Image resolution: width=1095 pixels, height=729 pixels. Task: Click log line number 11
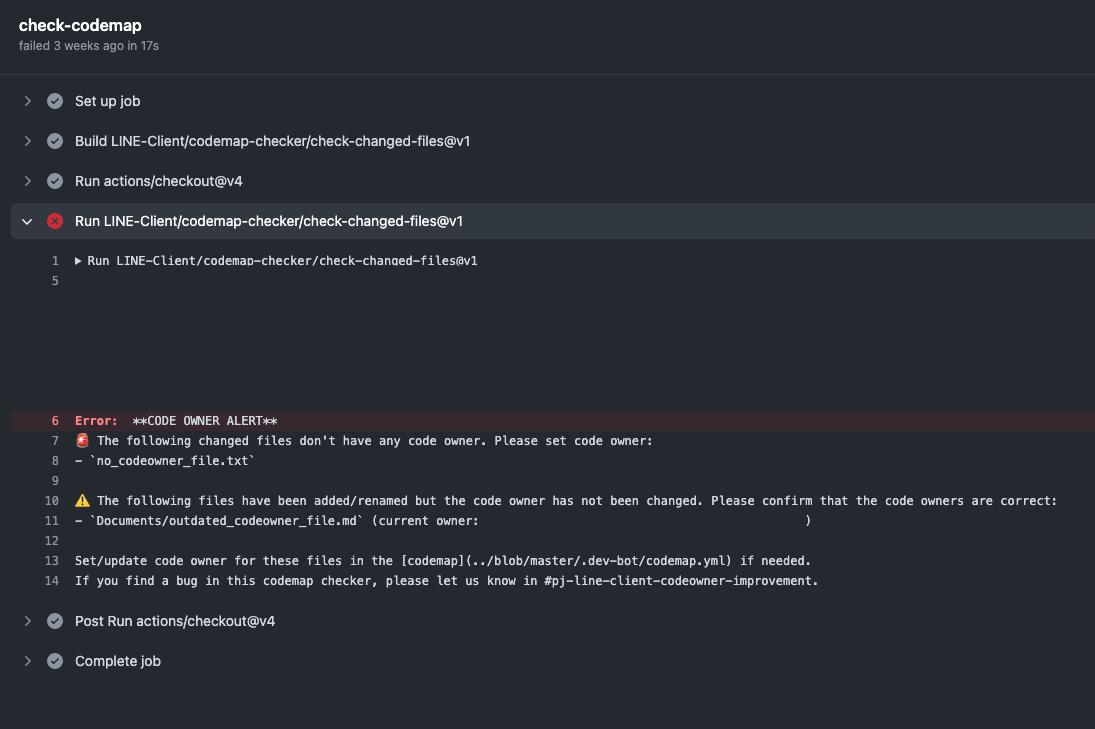52,521
